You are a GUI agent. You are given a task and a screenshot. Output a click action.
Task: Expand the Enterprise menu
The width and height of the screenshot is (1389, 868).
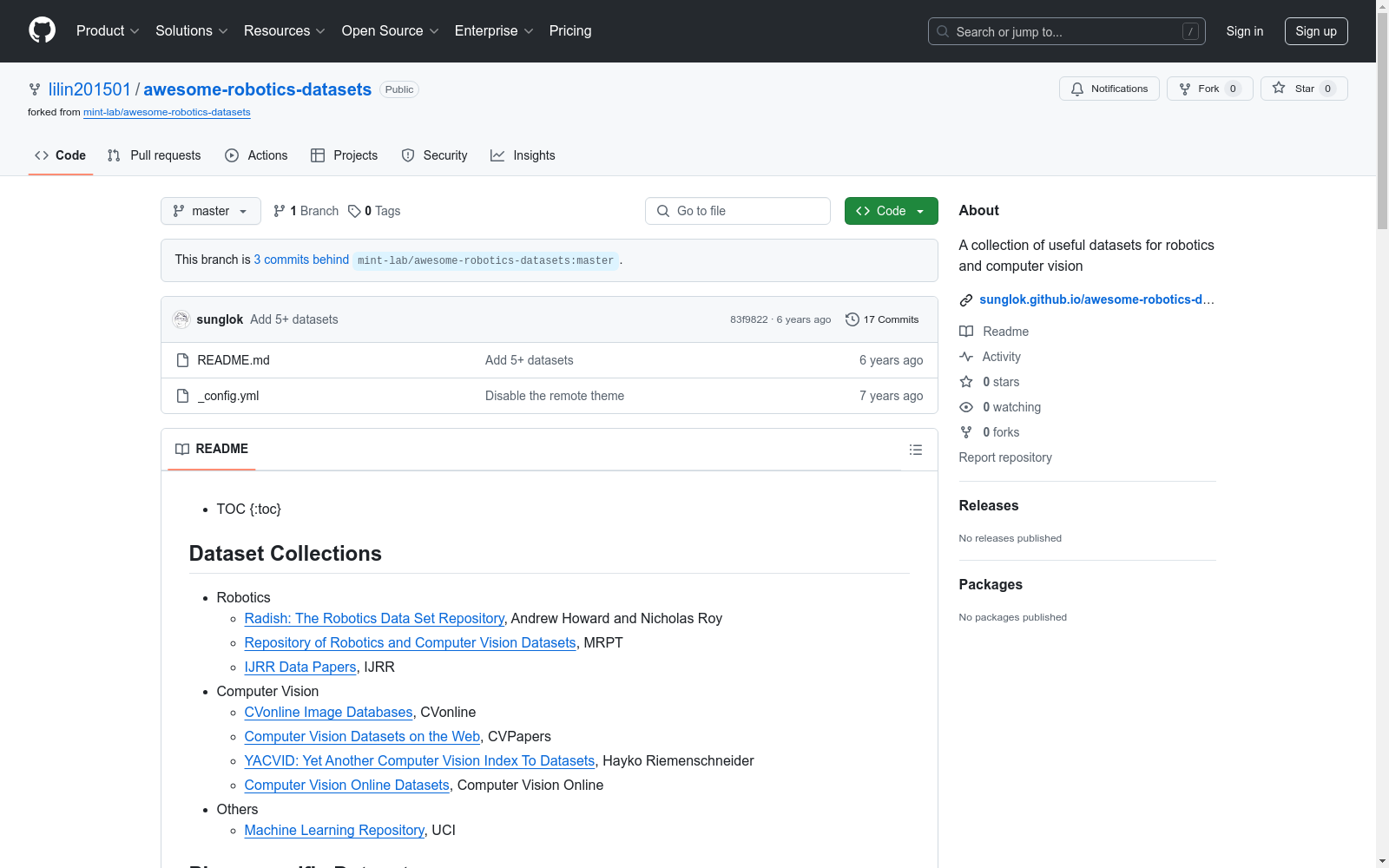(494, 31)
